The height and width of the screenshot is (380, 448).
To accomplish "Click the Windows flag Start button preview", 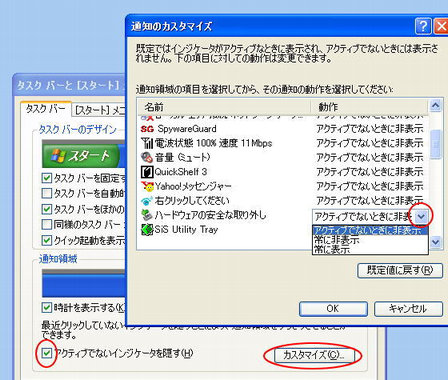I will point(81,156).
